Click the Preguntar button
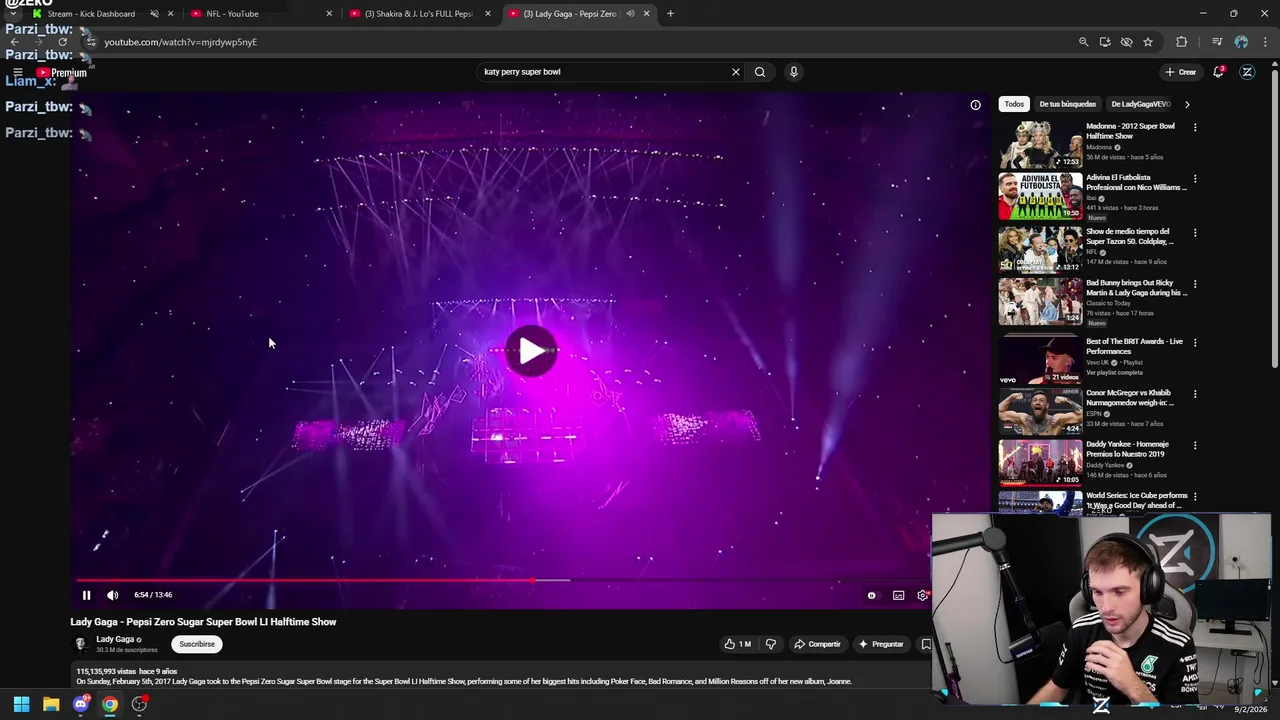This screenshot has width=1280, height=720. coord(881,644)
